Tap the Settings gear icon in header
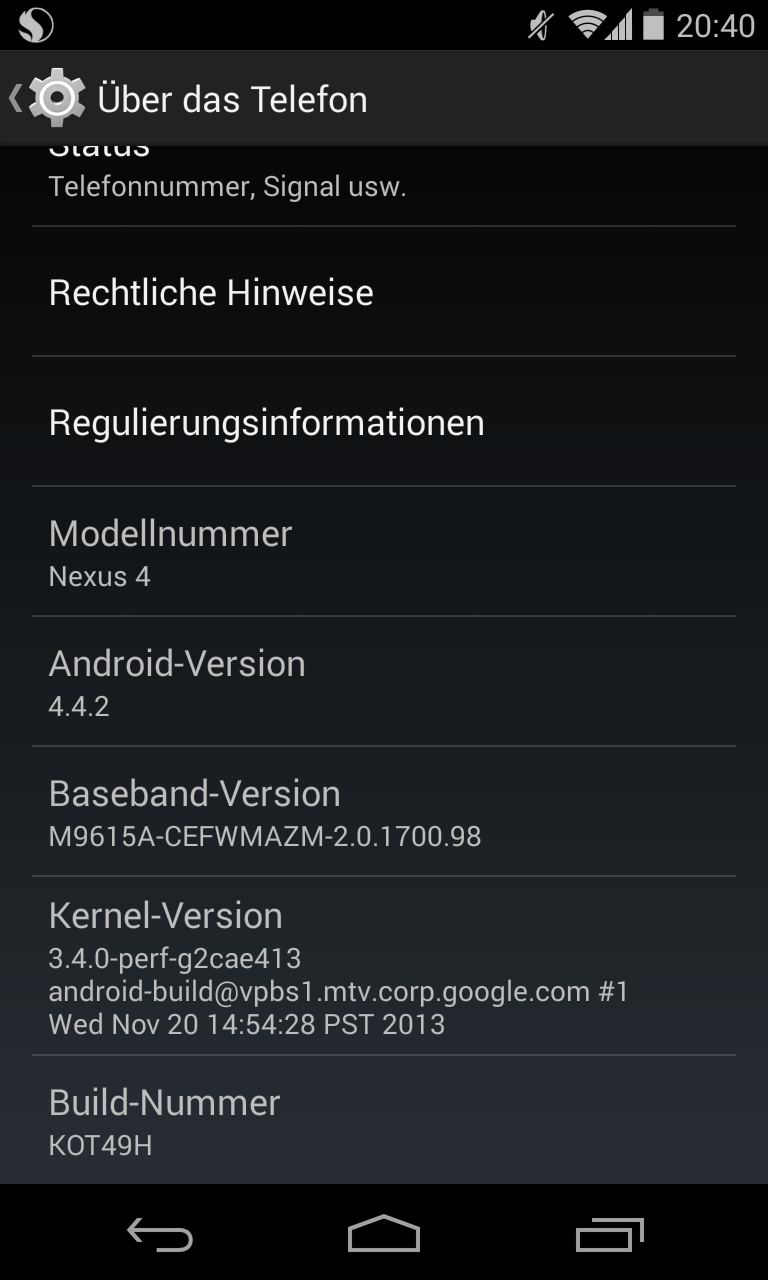Image resolution: width=768 pixels, height=1280 pixels. pos(57,98)
